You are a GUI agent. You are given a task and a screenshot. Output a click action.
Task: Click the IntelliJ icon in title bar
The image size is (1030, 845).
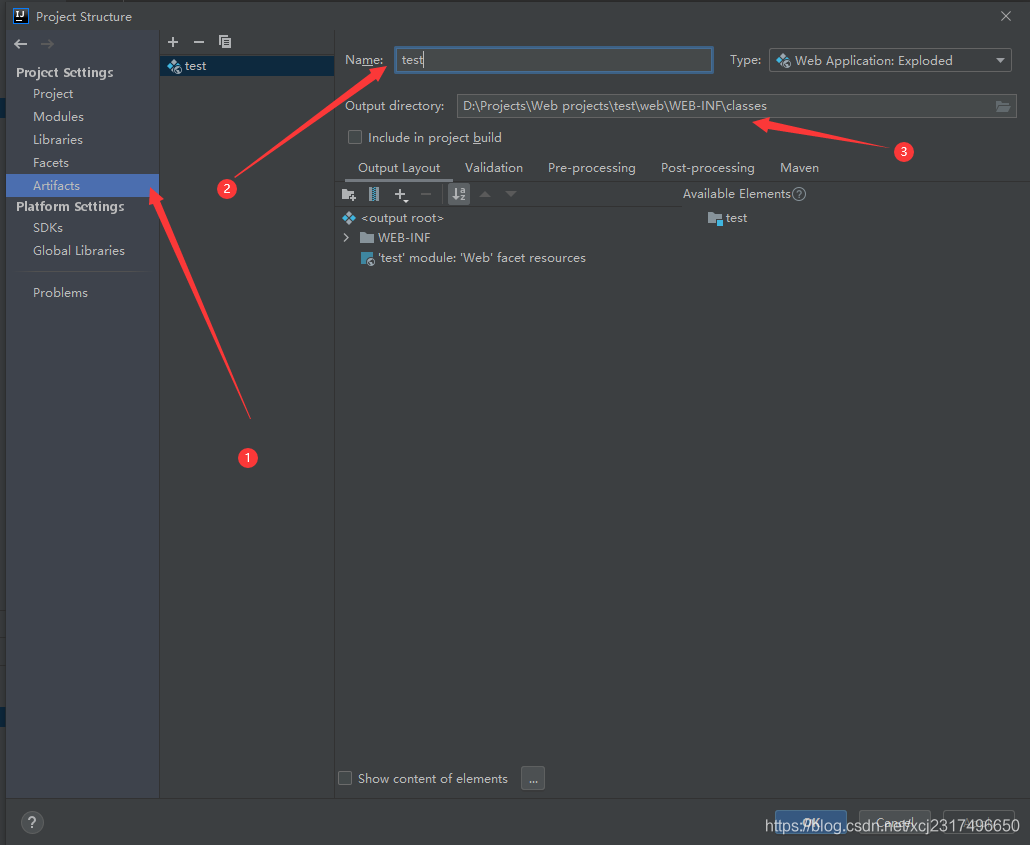tap(21, 16)
